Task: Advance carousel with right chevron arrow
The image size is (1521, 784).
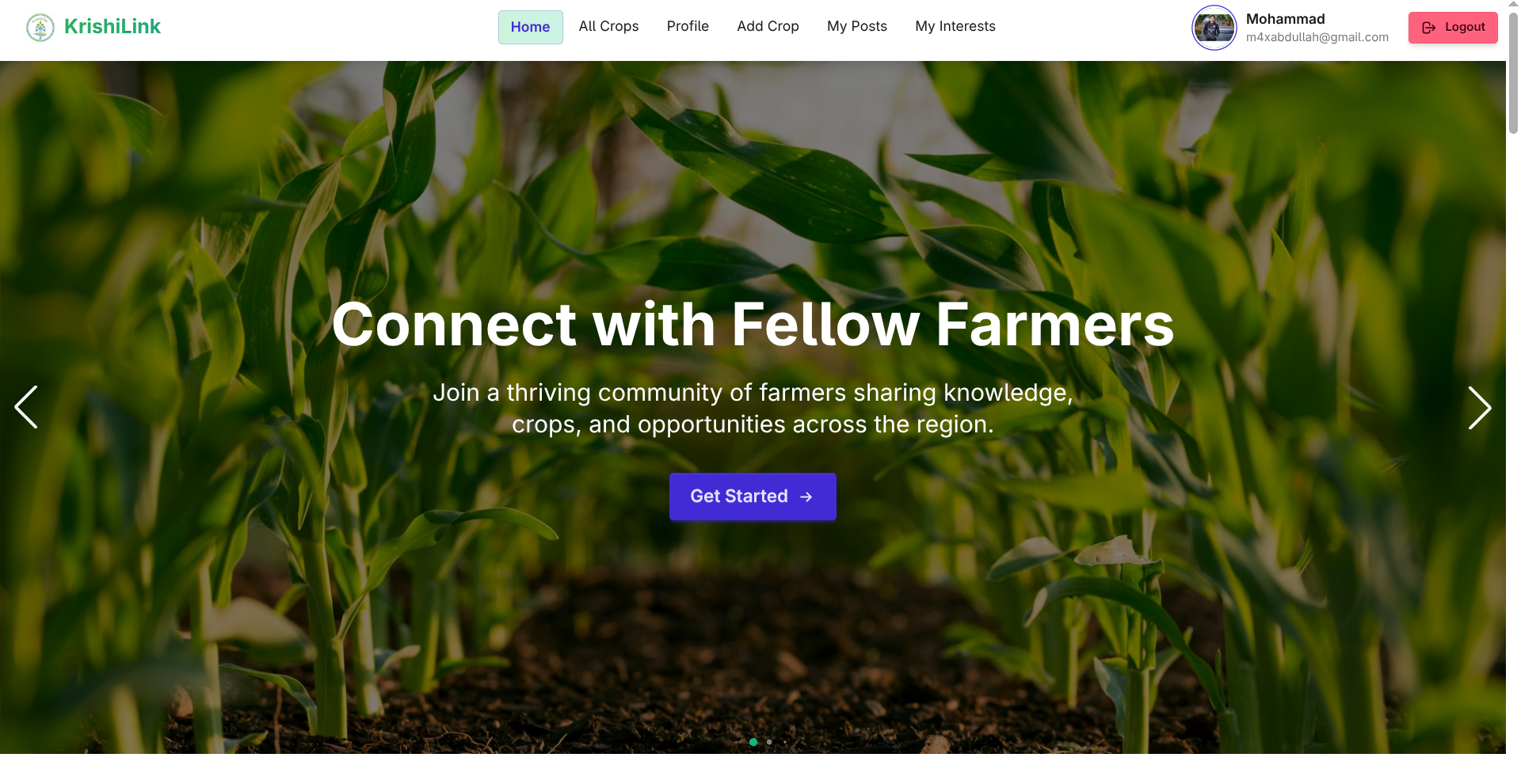Action: (x=1479, y=408)
